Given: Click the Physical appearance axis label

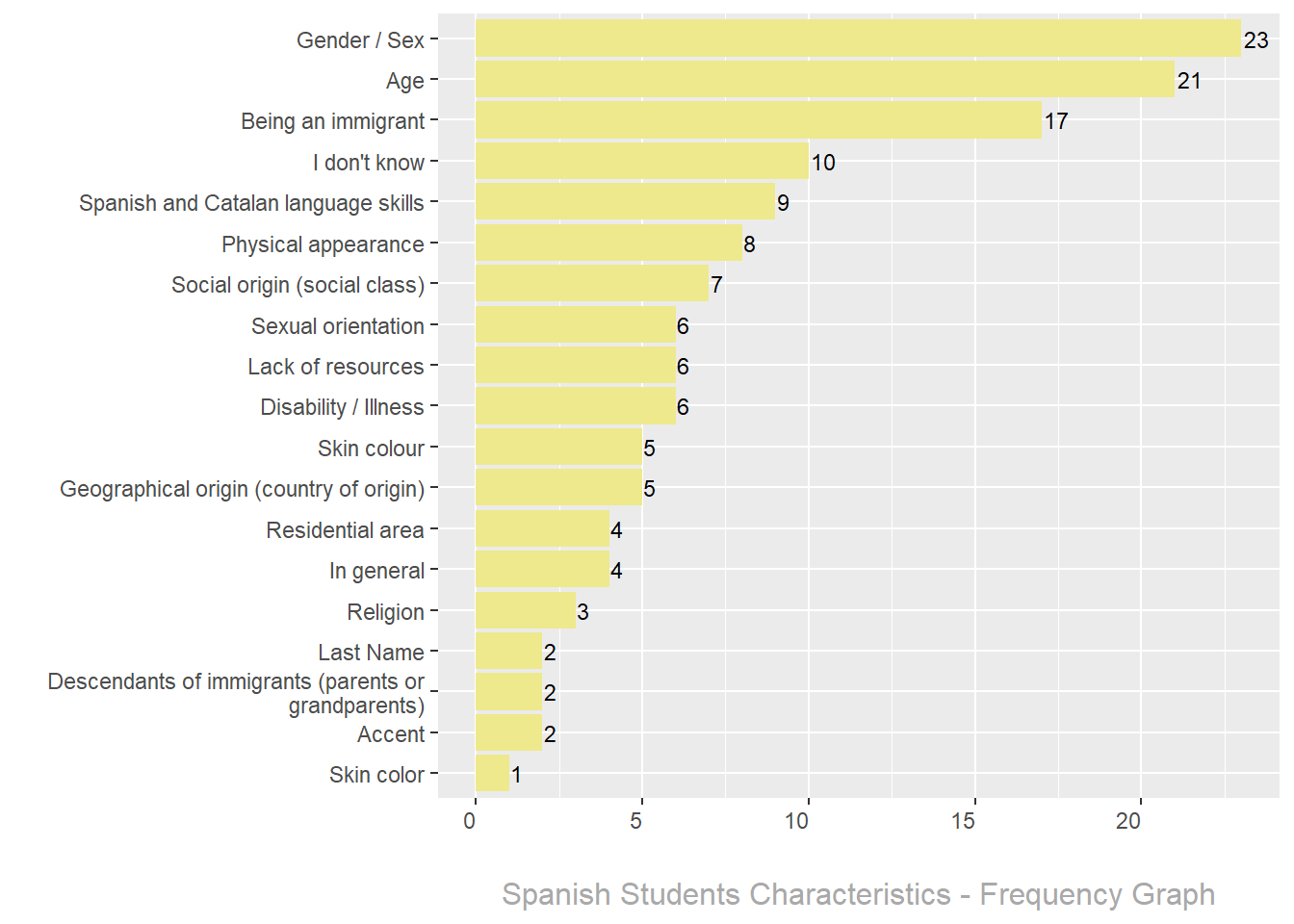Looking at the screenshot, I should pyautogui.click(x=323, y=244).
